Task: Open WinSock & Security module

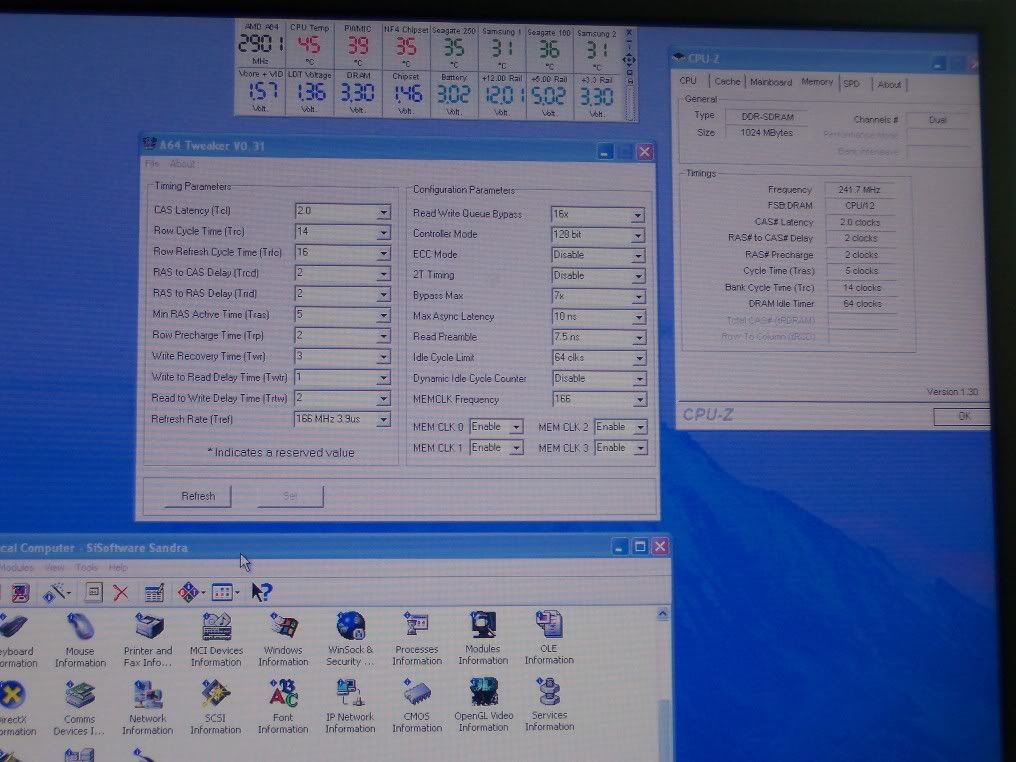Action: pos(350,638)
